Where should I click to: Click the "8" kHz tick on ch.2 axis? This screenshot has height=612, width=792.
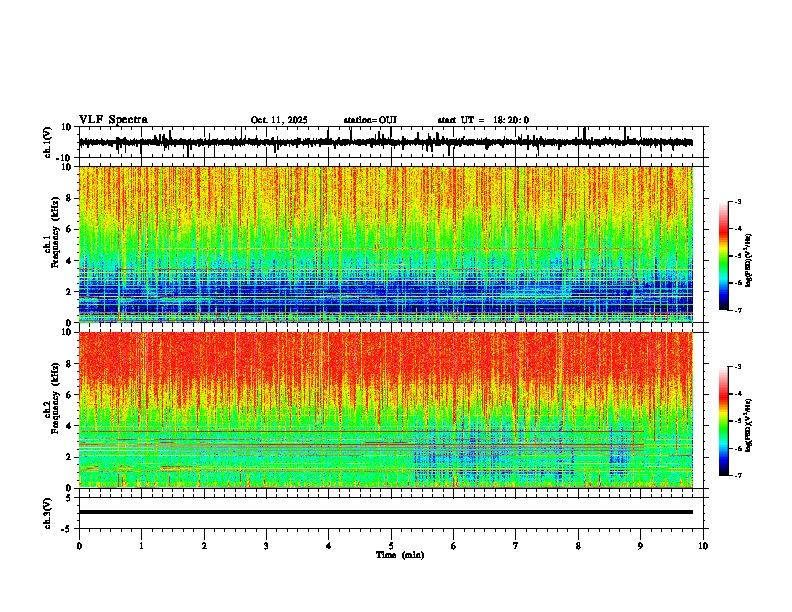(x=70, y=363)
